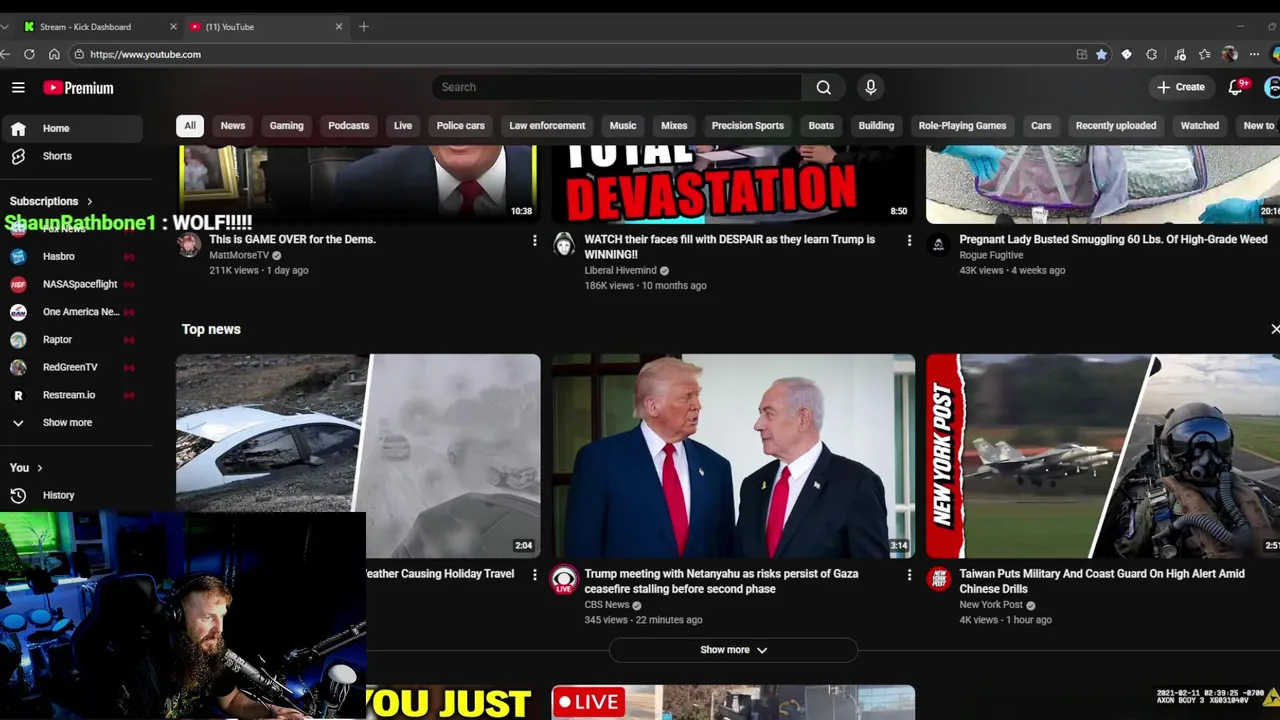The height and width of the screenshot is (720, 1280).
Task: Close the YouTube browser tab
Action: click(x=338, y=27)
